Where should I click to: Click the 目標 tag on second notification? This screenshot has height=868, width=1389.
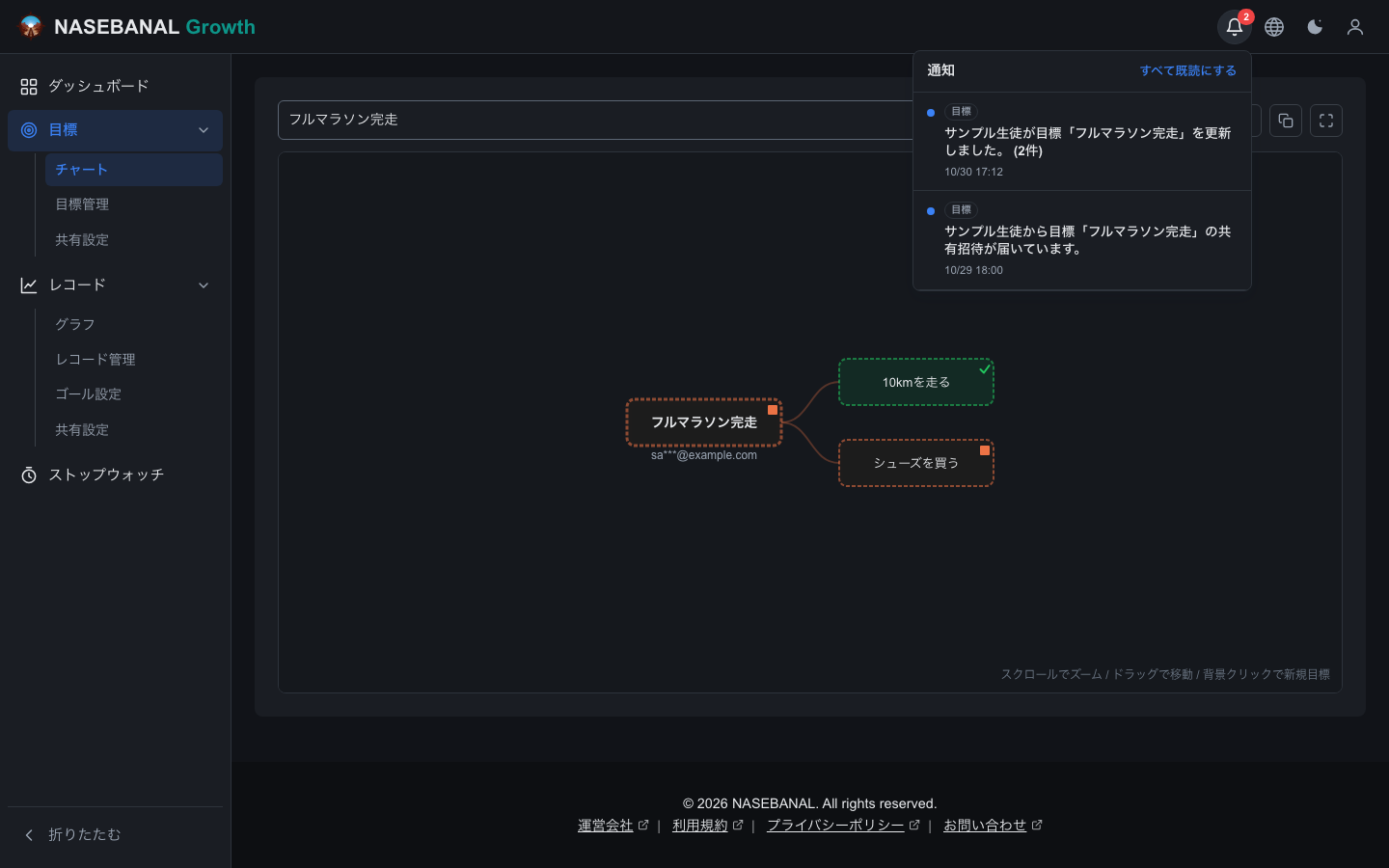point(961,210)
